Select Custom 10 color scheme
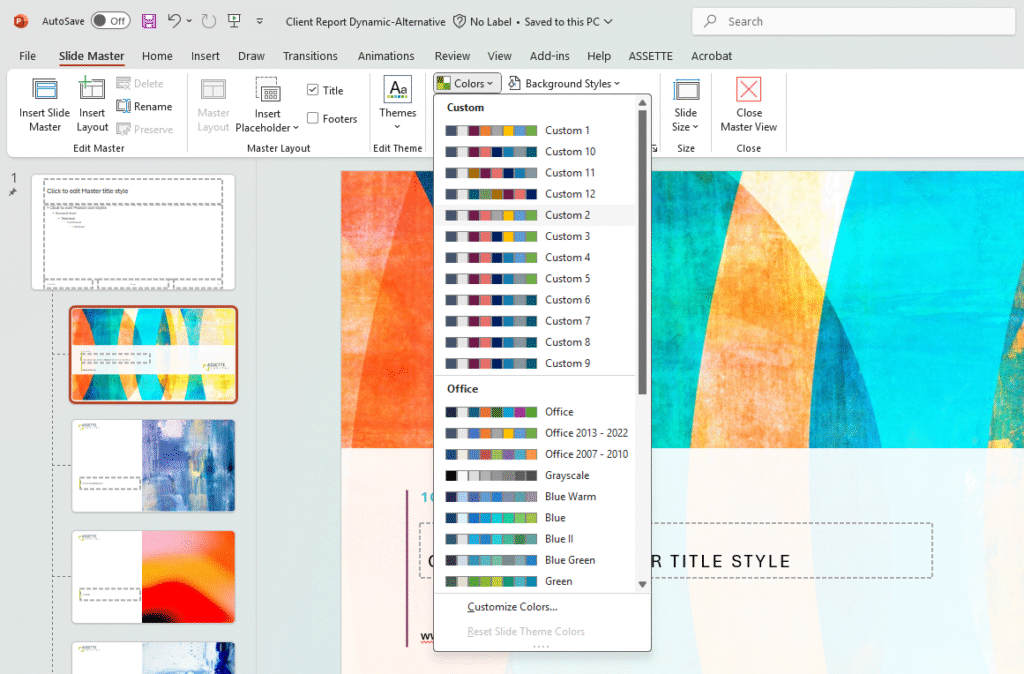Image resolution: width=1024 pixels, height=674 pixels. point(536,152)
